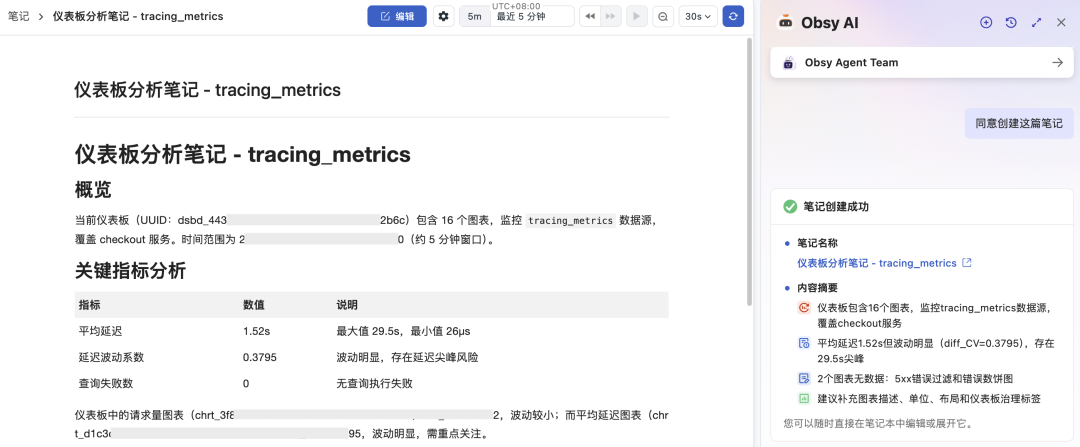The image size is (1080, 447).
Task: Click icon beside 平均延迟1.52s summary line
Action: click(x=803, y=343)
